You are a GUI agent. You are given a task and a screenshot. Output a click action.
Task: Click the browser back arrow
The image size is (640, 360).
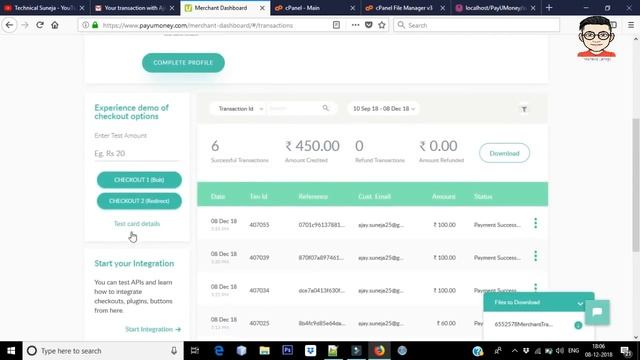pyautogui.click(x=9, y=25)
